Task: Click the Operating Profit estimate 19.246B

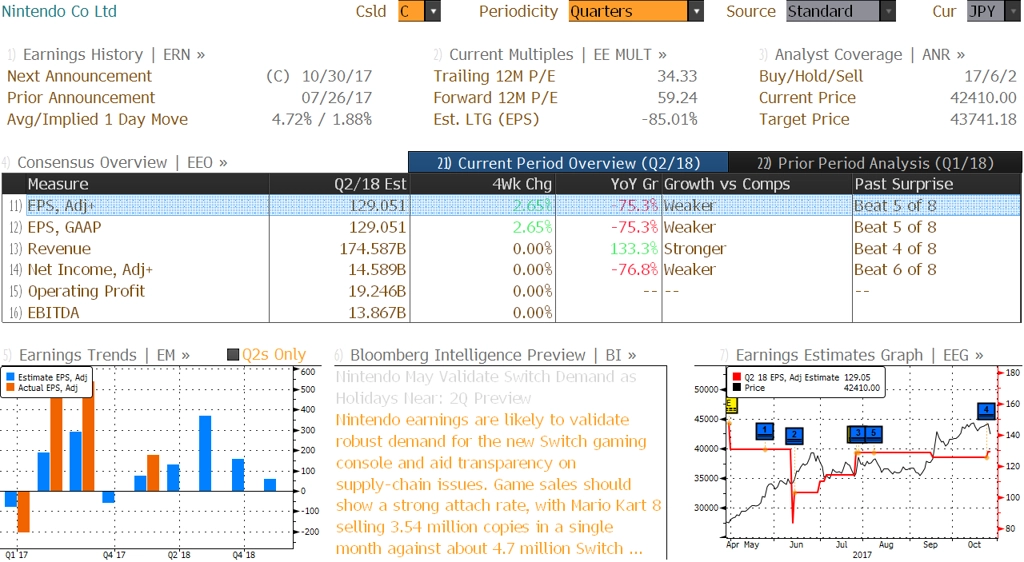Action: pyautogui.click(x=377, y=291)
